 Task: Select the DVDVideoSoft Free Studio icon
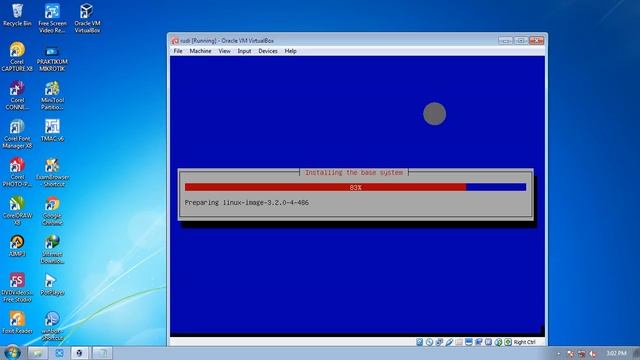point(17,288)
